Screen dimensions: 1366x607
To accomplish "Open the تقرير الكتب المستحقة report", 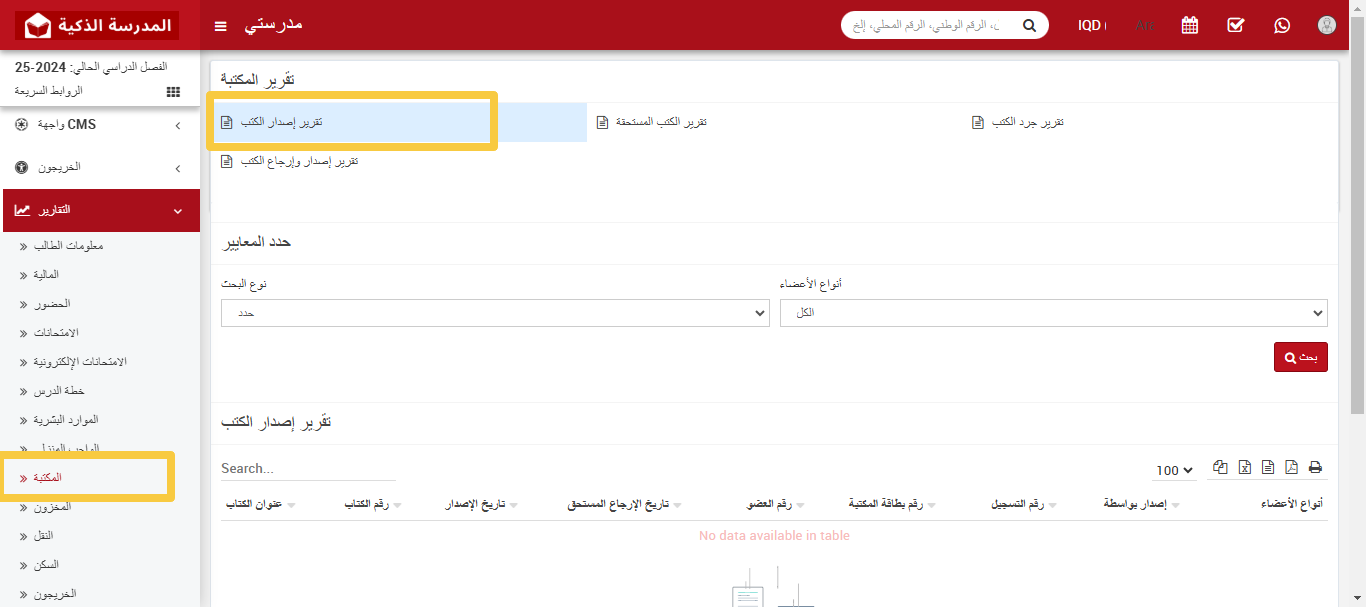I will coord(655,121).
